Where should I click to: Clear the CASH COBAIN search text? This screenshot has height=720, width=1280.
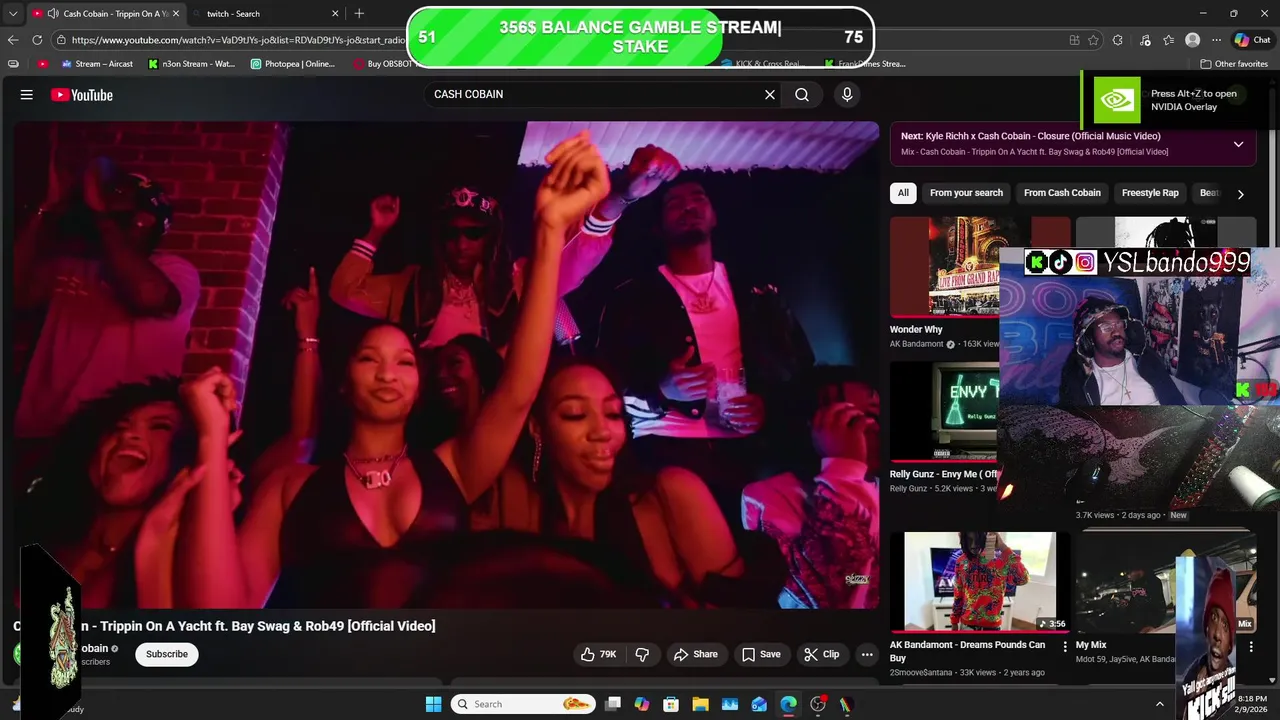tap(770, 94)
